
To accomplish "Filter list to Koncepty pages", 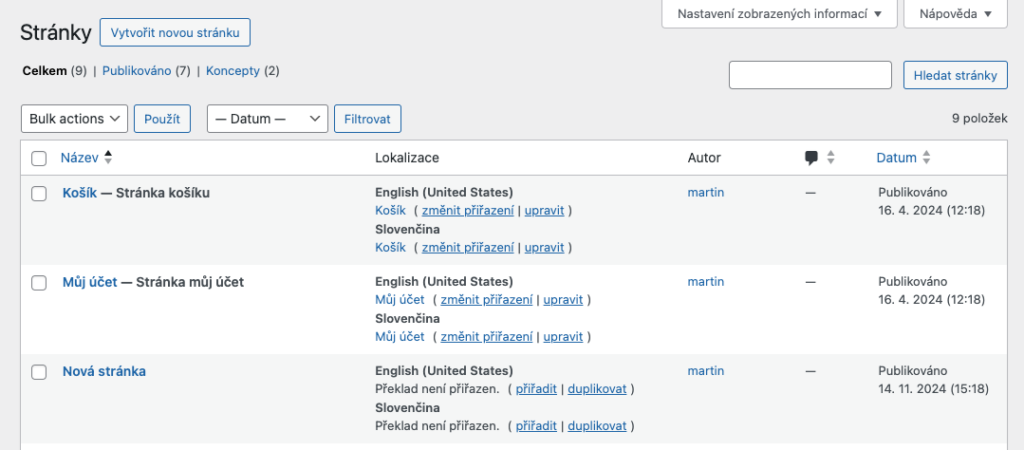I will (232, 71).
